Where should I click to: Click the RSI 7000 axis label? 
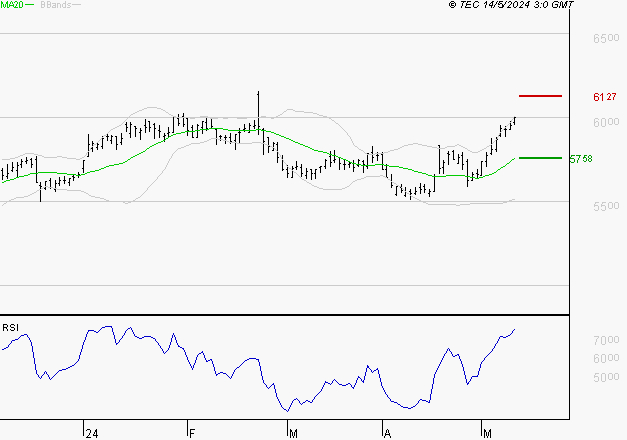point(606,340)
